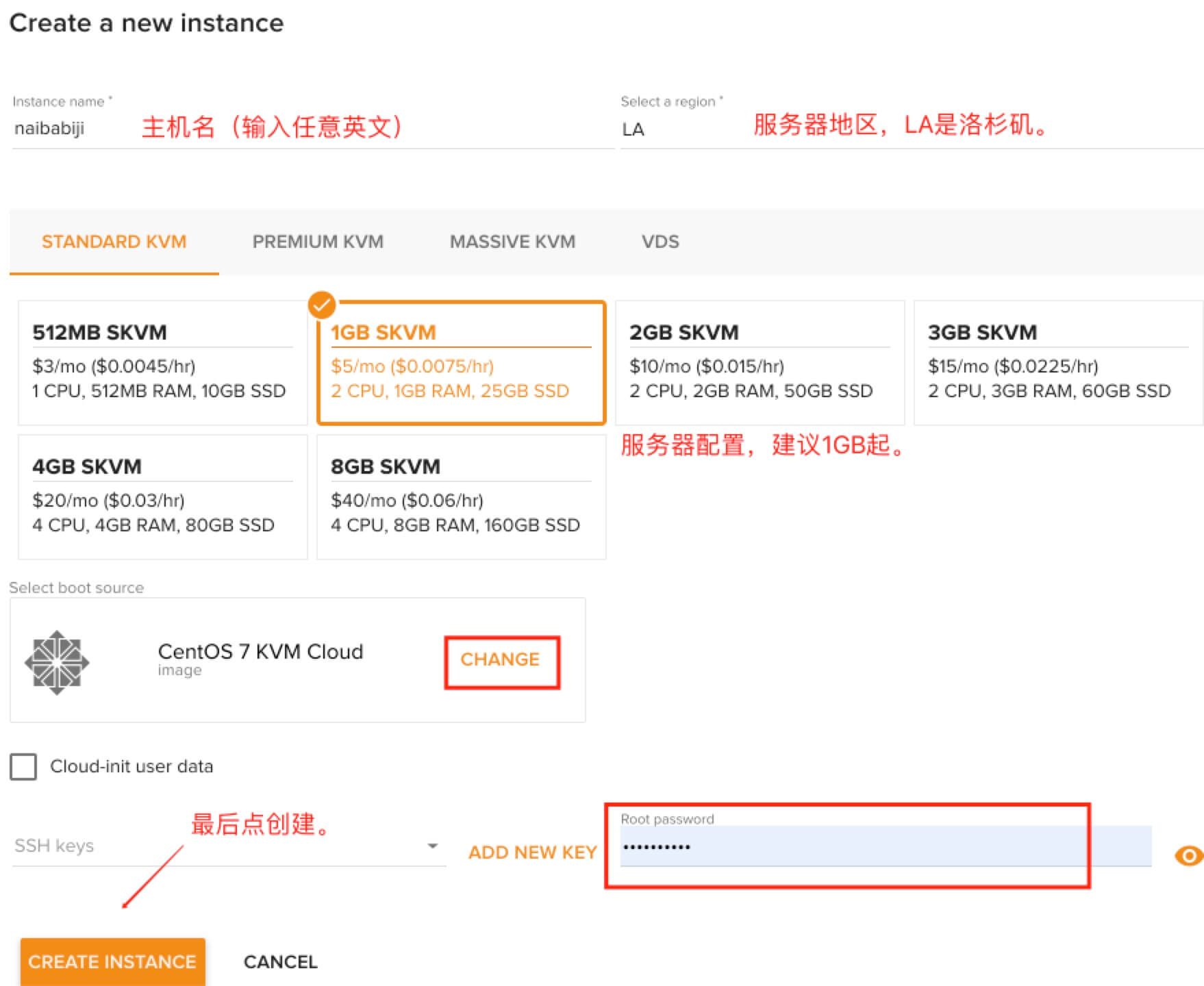Click Change to pick another boot source
This screenshot has height=986, width=1204.
tap(500, 659)
